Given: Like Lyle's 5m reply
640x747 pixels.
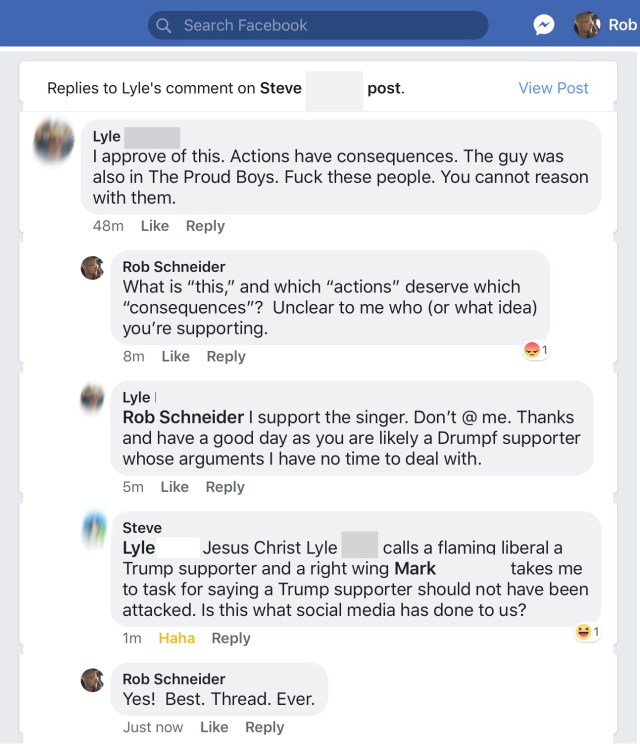Looking at the screenshot, I should tap(174, 487).
